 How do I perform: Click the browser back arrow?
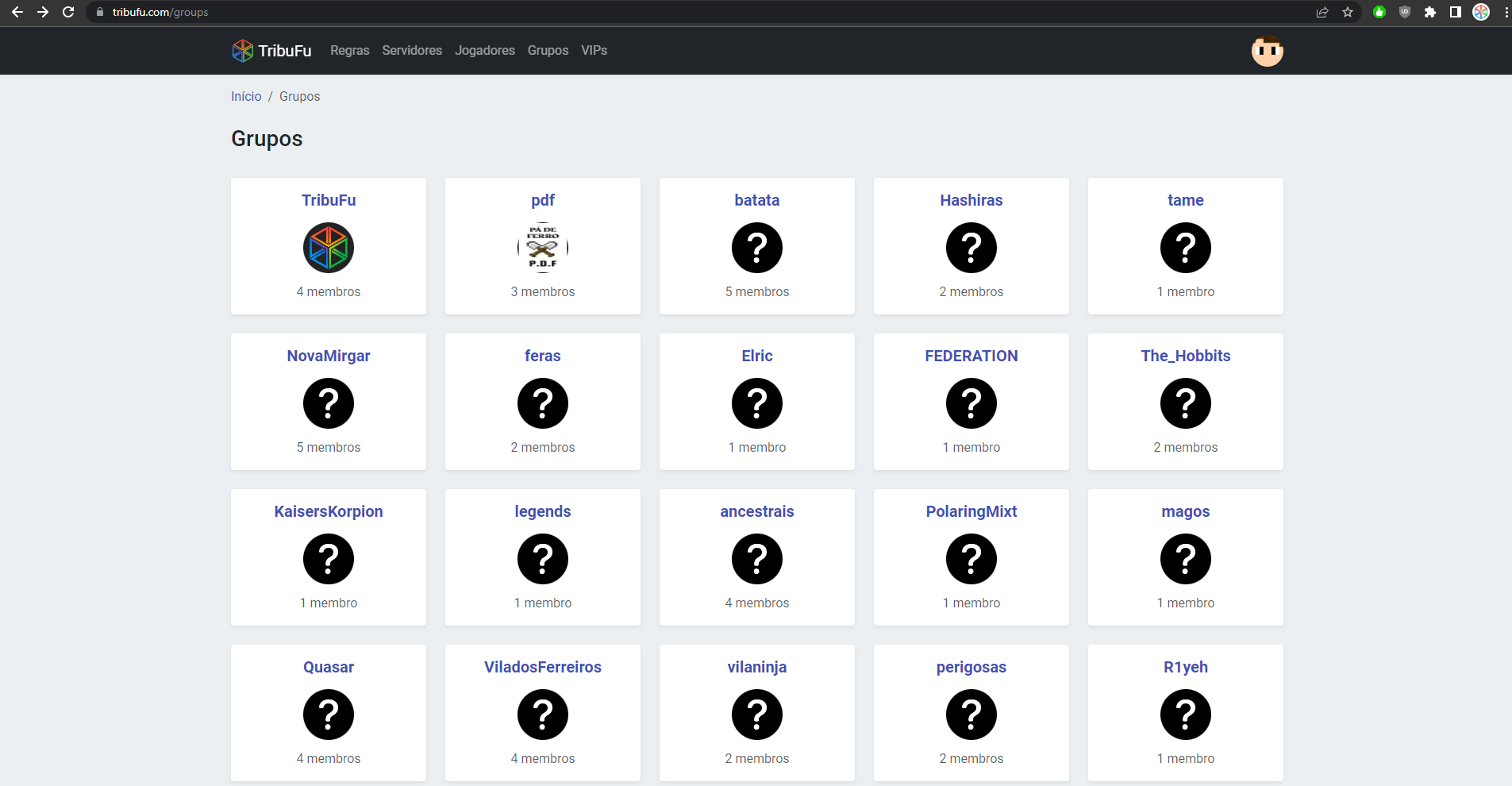[x=17, y=12]
